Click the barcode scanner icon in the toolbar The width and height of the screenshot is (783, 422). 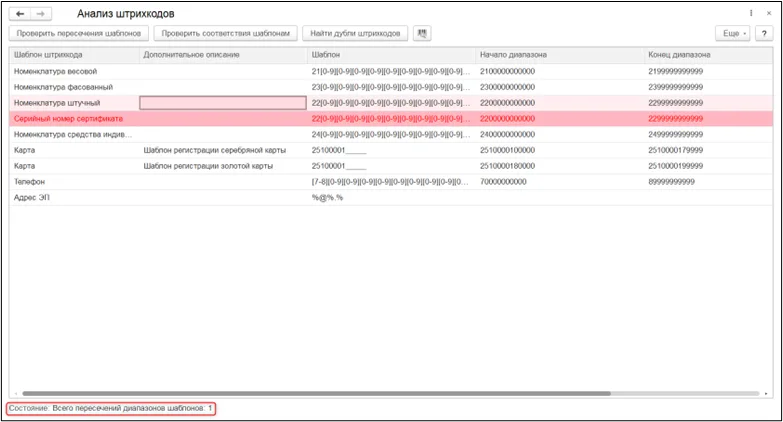tap(422, 33)
